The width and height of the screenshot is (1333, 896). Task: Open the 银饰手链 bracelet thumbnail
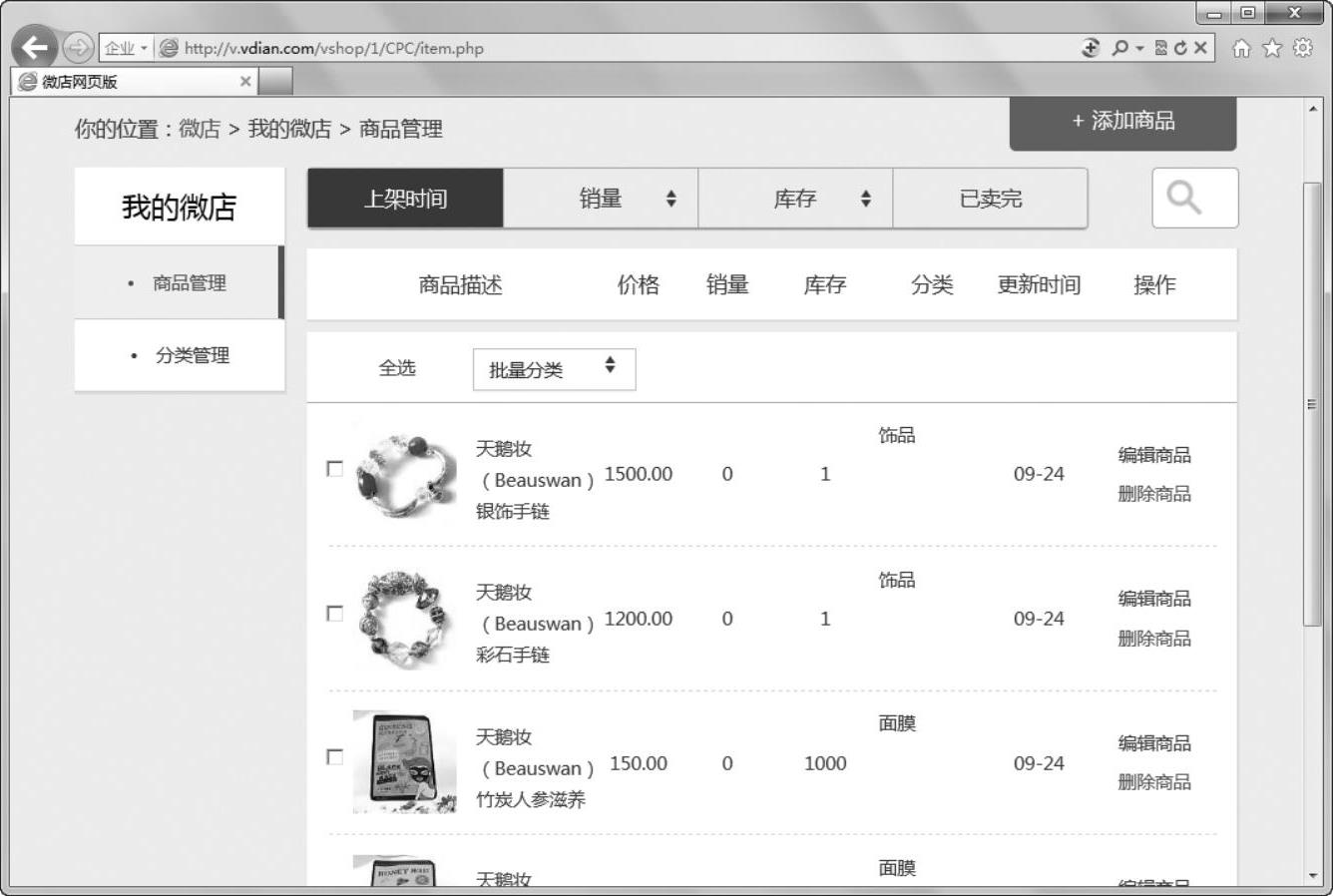(x=405, y=476)
